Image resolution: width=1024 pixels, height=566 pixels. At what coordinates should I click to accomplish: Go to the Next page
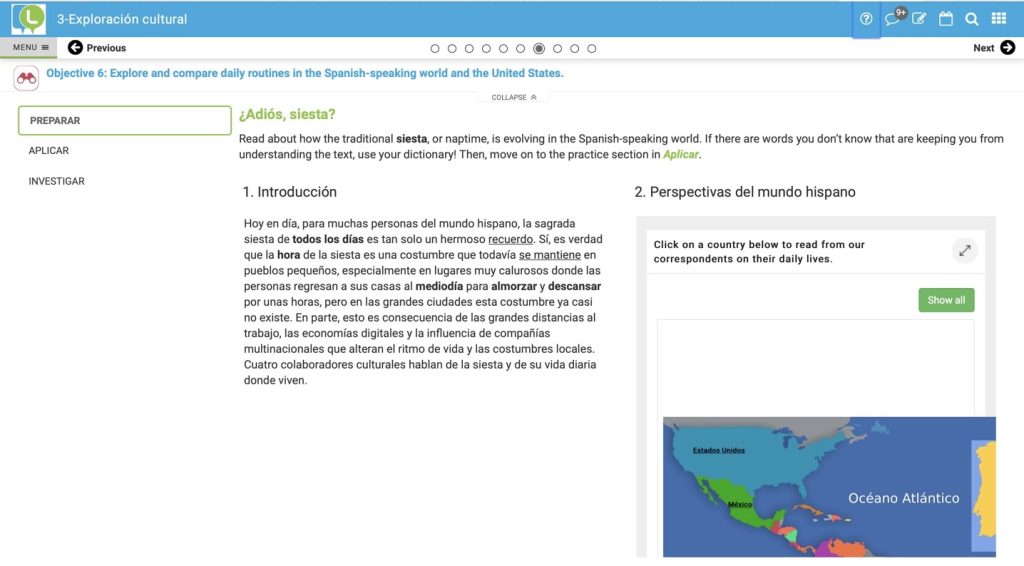coord(994,48)
